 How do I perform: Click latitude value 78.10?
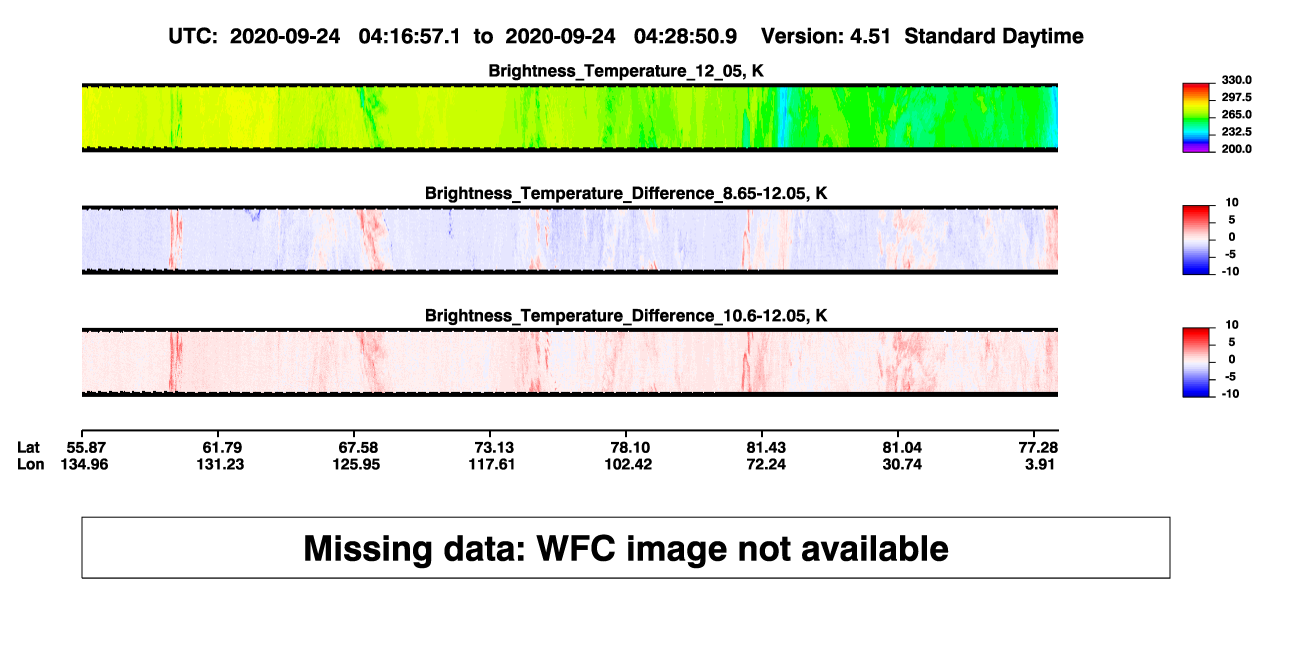pos(630,447)
